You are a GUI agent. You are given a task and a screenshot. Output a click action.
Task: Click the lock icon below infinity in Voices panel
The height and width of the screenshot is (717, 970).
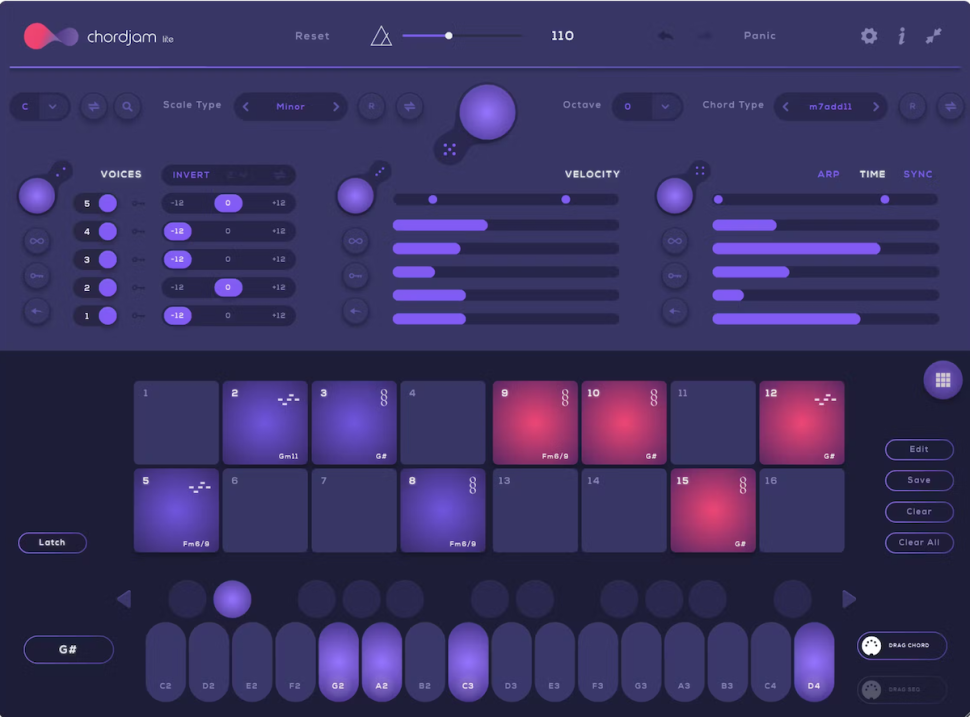point(37,275)
